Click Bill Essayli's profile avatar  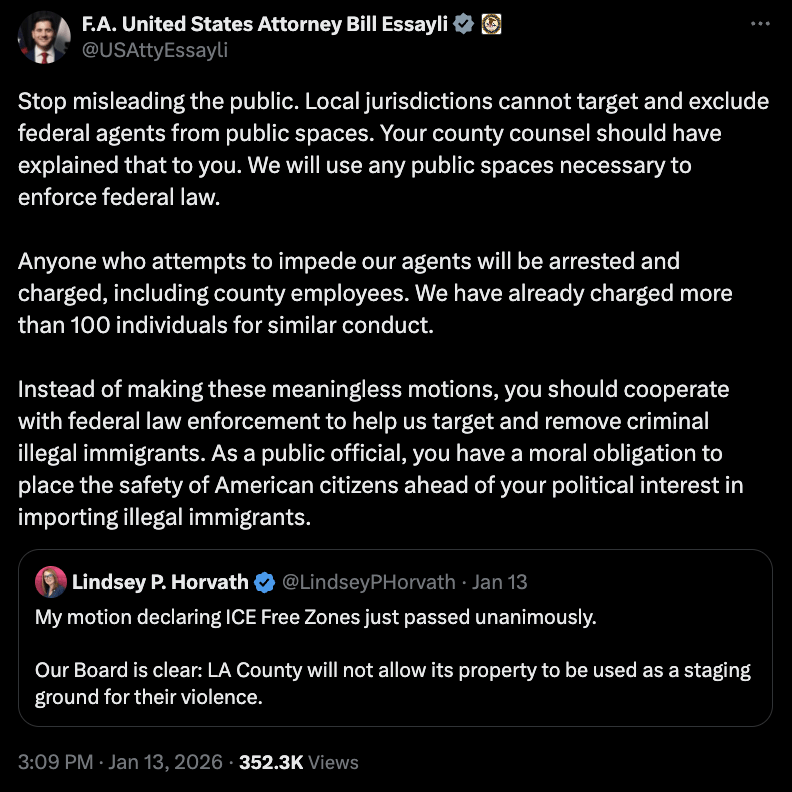click(43, 37)
